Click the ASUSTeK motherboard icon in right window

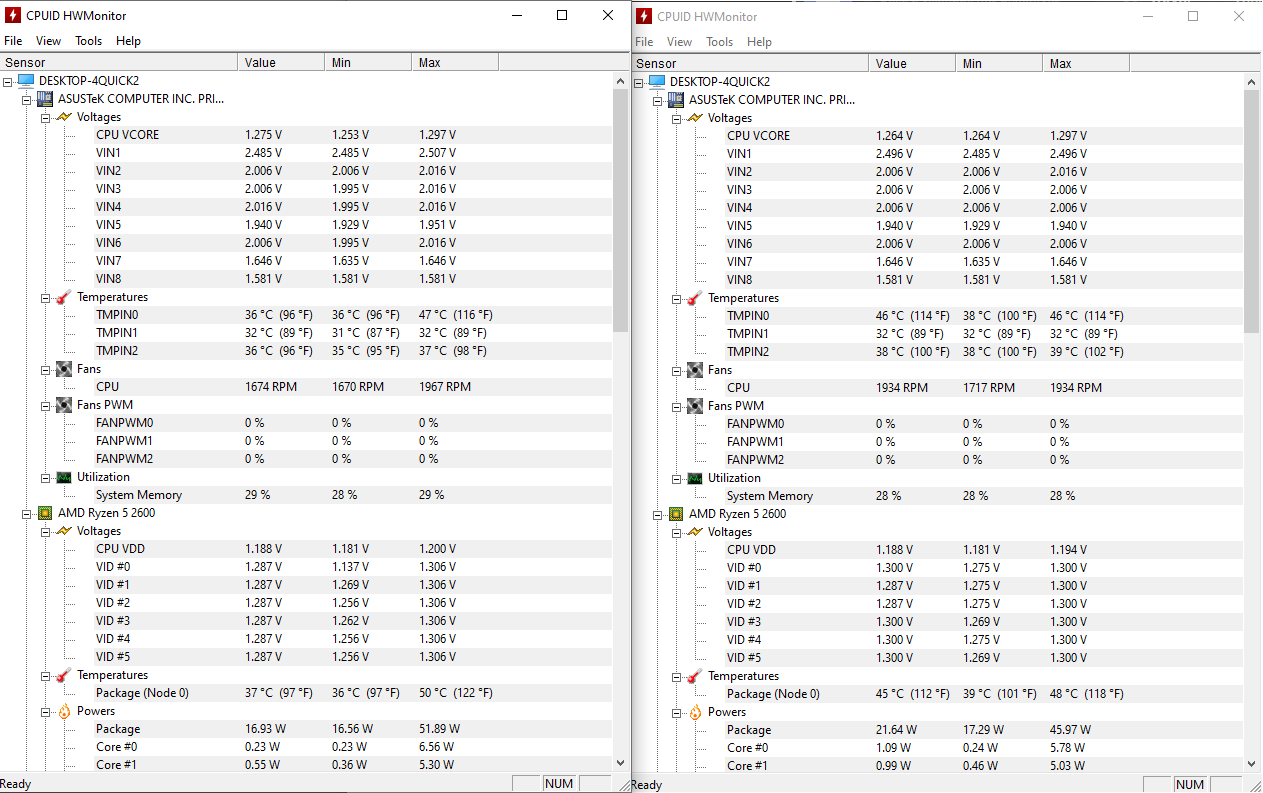point(676,100)
